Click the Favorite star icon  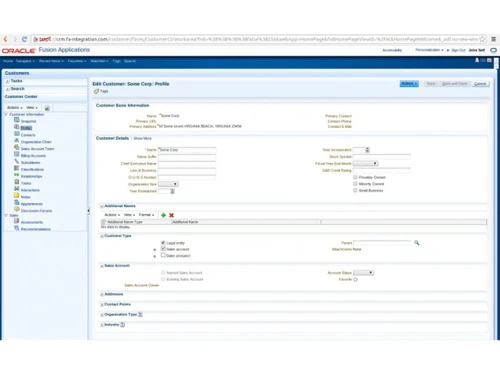[355, 279]
